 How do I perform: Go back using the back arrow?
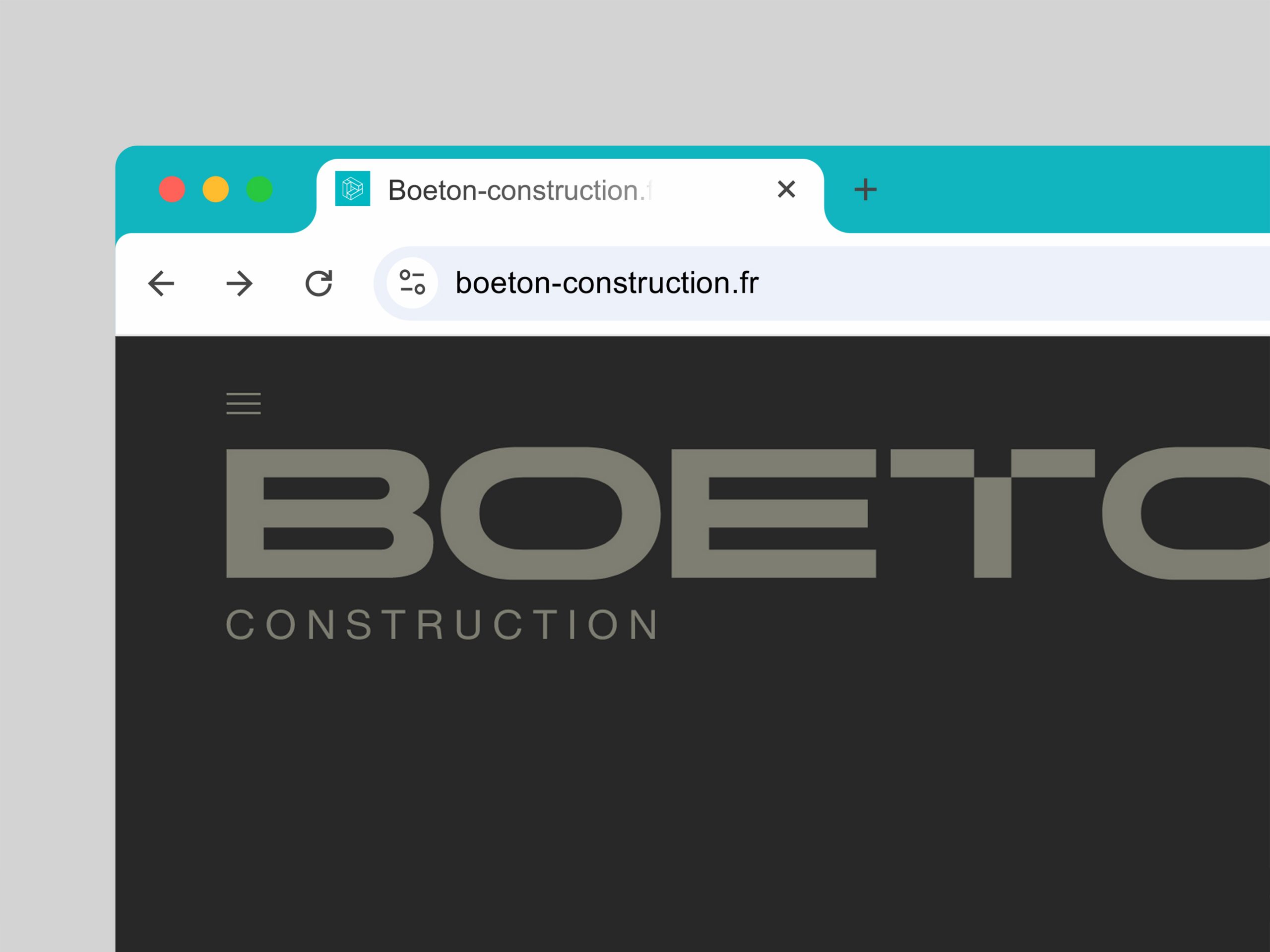161,284
